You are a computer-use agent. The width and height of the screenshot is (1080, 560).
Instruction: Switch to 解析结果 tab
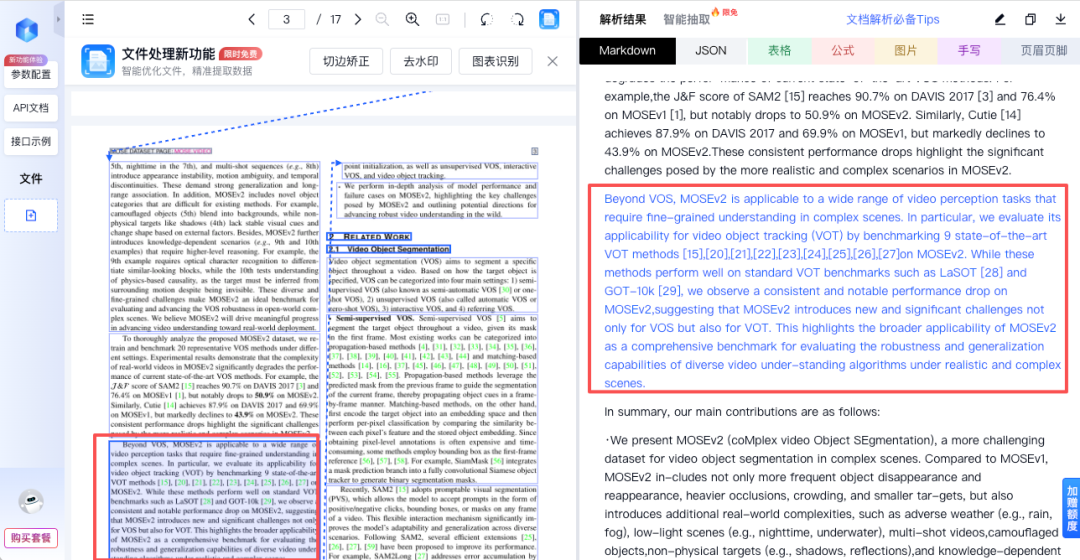pos(623,20)
